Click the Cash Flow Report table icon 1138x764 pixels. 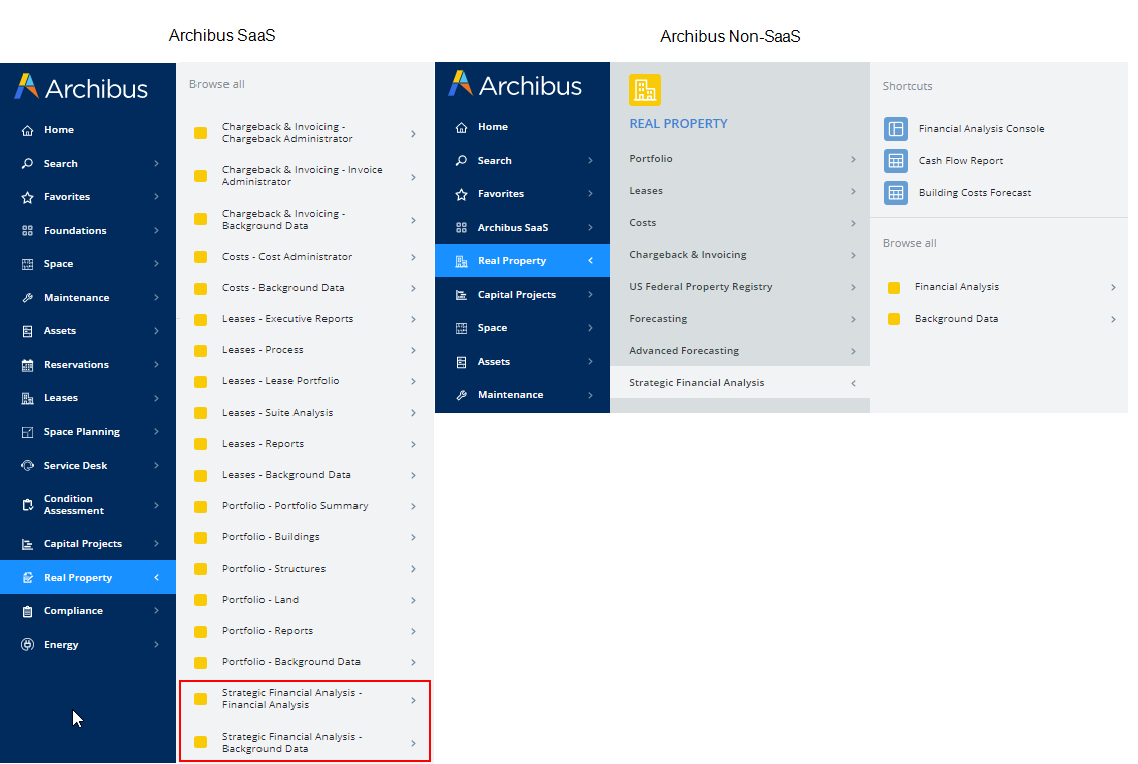[x=896, y=160]
